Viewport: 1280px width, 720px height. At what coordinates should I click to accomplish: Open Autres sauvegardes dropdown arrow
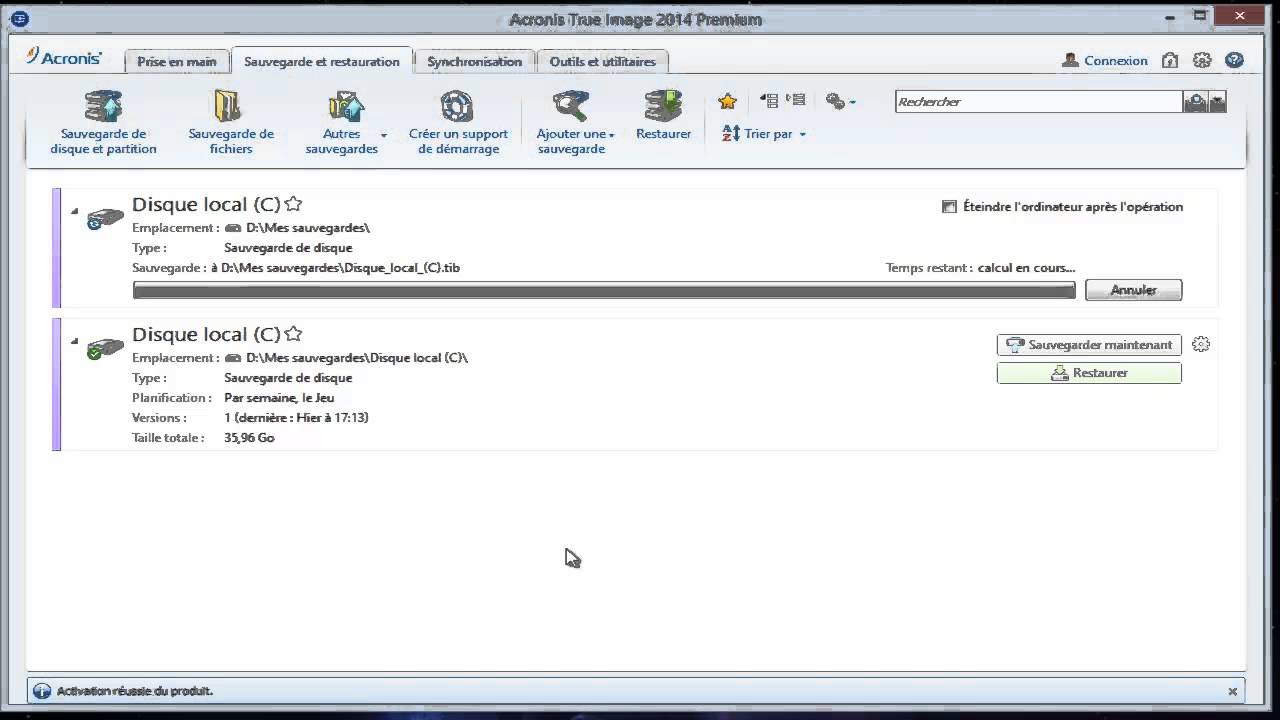[383, 135]
